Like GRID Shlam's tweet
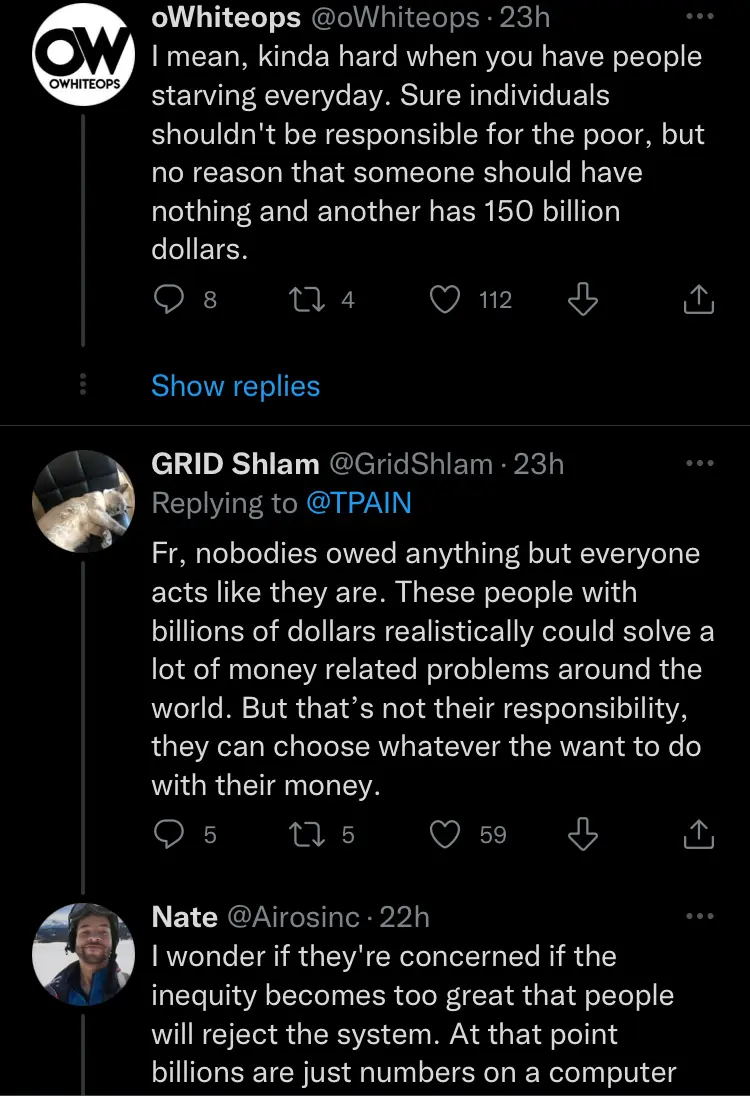 [444, 834]
